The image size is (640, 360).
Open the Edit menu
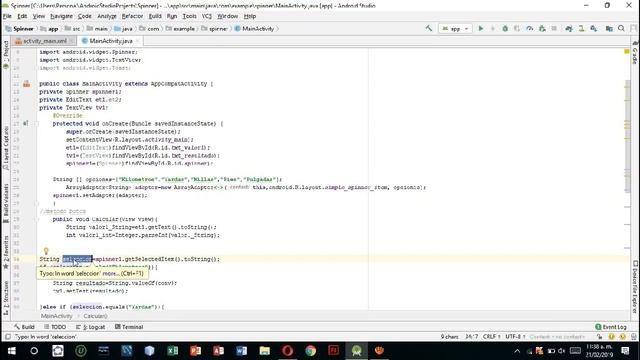[22, 16]
